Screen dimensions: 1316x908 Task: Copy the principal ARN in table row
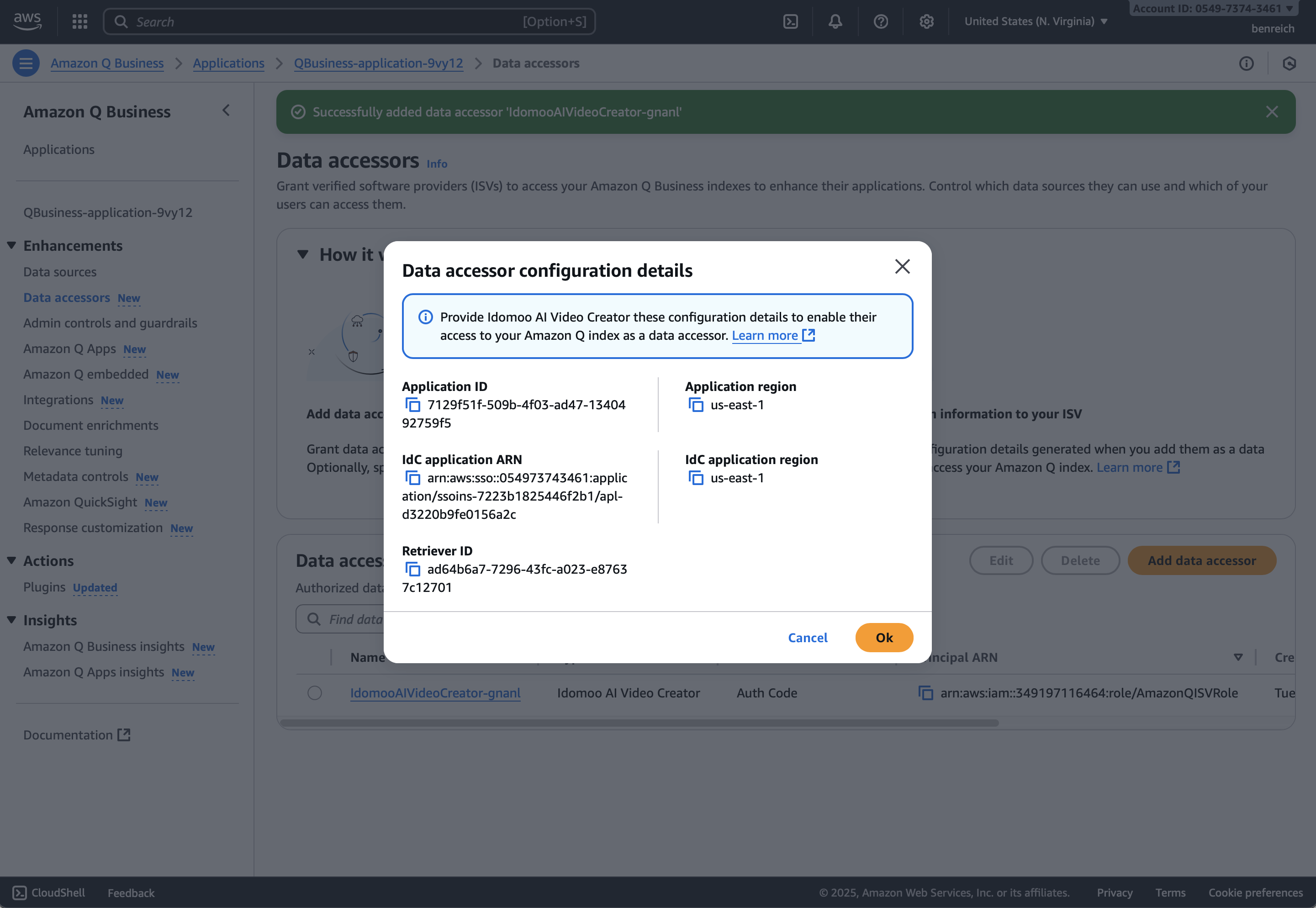925,693
